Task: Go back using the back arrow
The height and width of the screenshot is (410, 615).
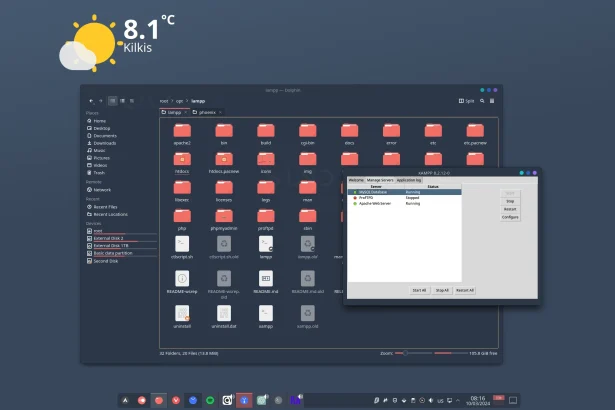Action: coord(91,101)
